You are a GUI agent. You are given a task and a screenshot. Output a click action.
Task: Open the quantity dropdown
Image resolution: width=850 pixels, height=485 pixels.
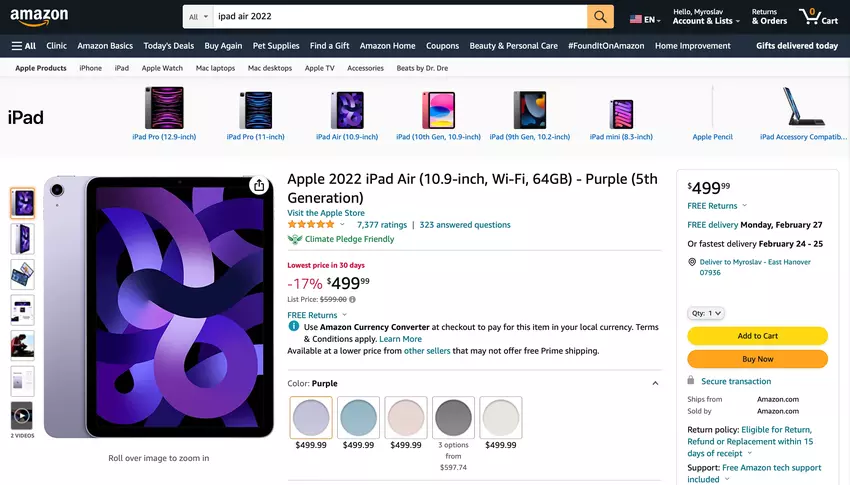click(706, 313)
